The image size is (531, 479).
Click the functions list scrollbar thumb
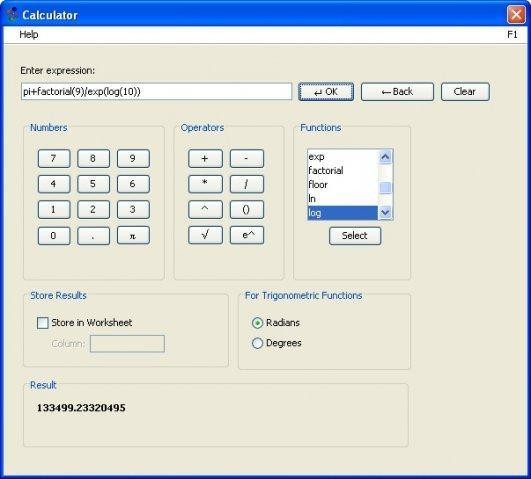[385, 187]
